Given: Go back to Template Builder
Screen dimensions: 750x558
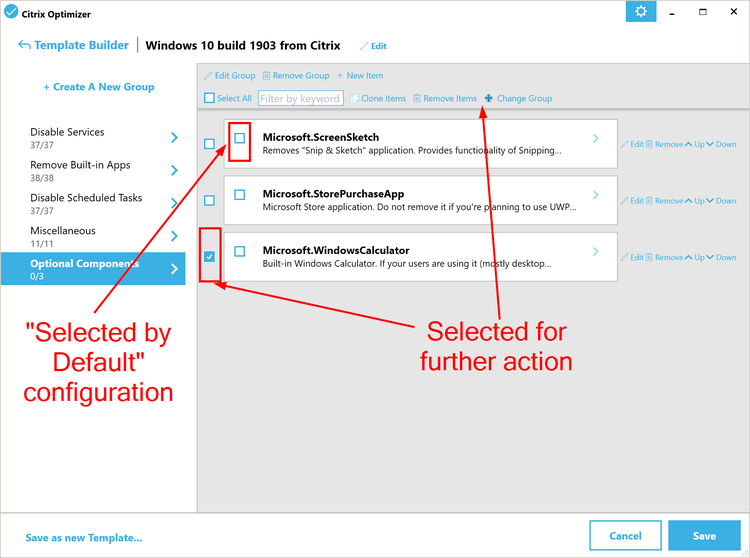Looking at the screenshot, I should pos(73,45).
